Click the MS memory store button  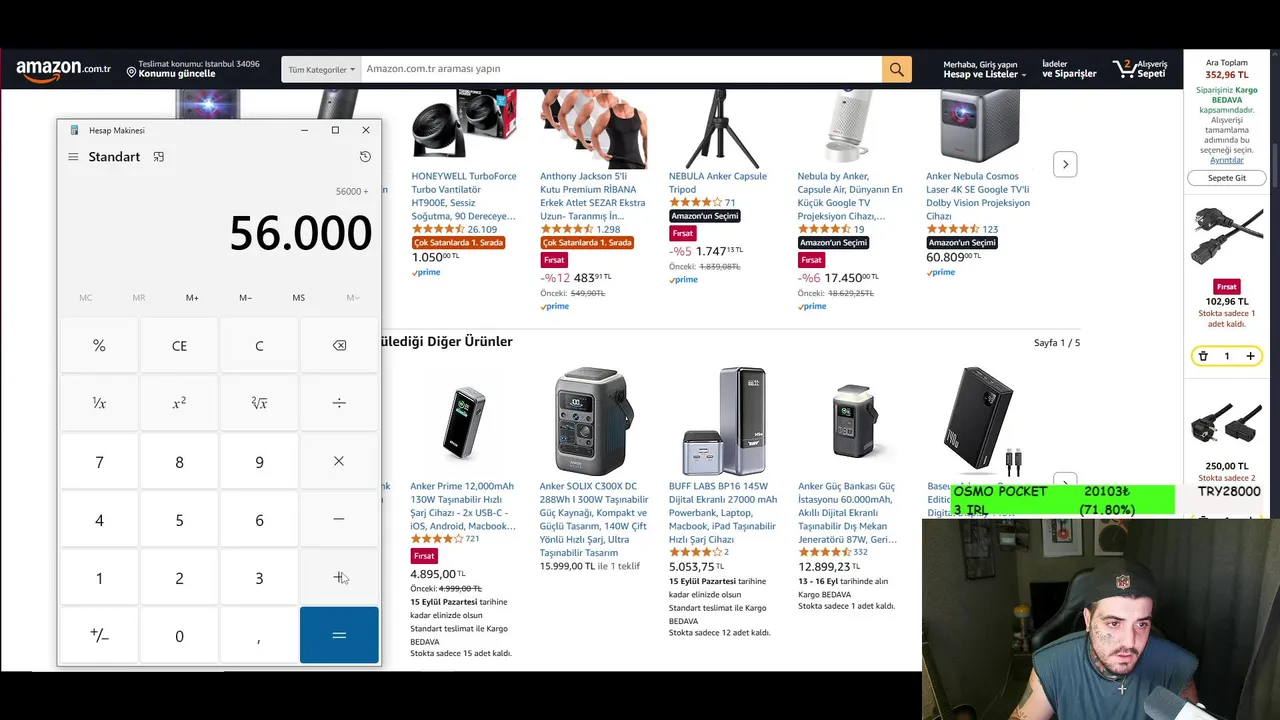[x=299, y=298]
